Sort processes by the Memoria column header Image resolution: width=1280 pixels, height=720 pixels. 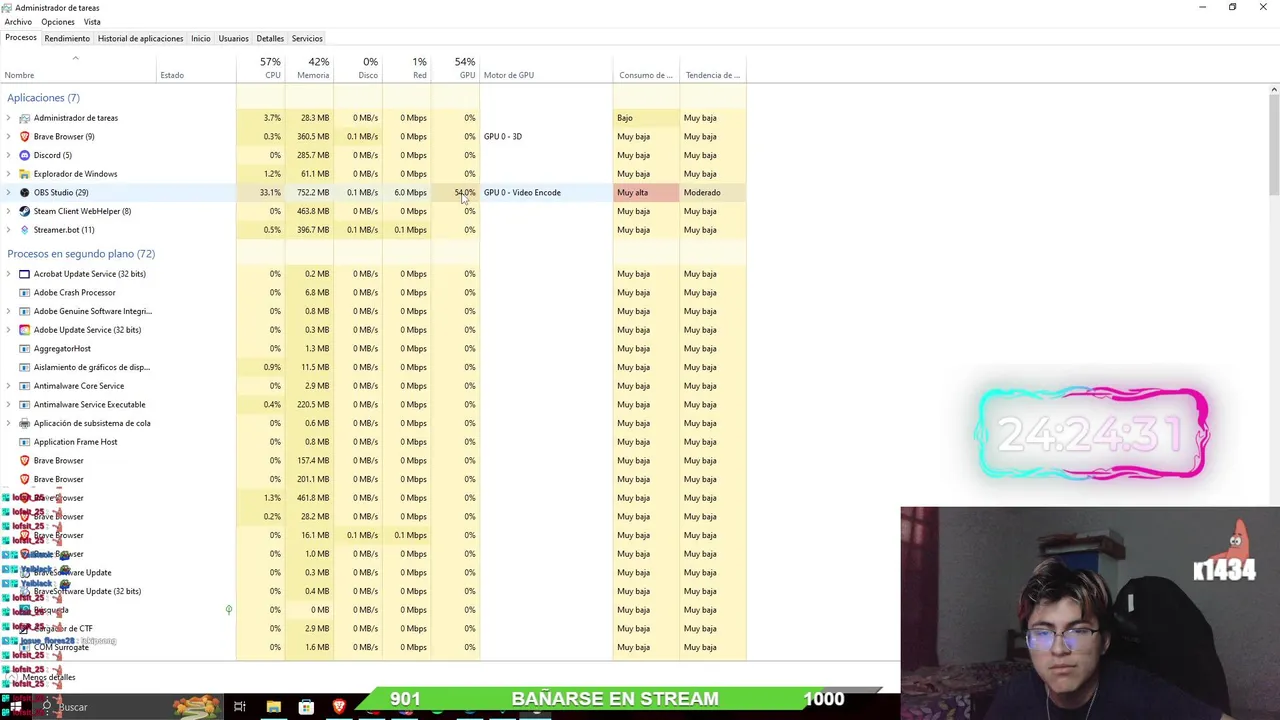[309, 68]
